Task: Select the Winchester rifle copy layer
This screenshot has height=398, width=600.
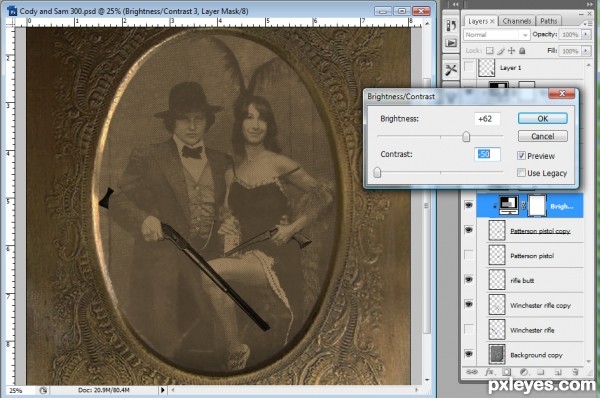Action: click(530, 305)
